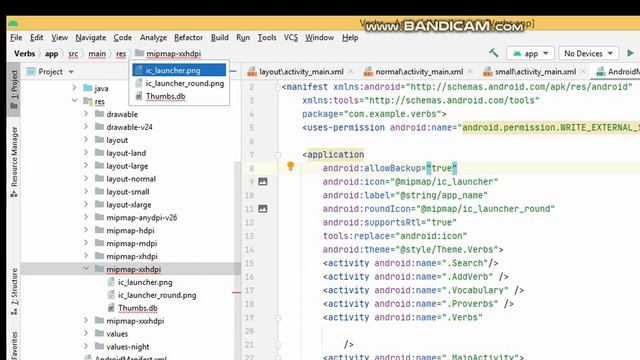Viewport: 640px width, 360px height.
Task: Select ic_launcher.png in breadcrumb popup
Action: 179,70
